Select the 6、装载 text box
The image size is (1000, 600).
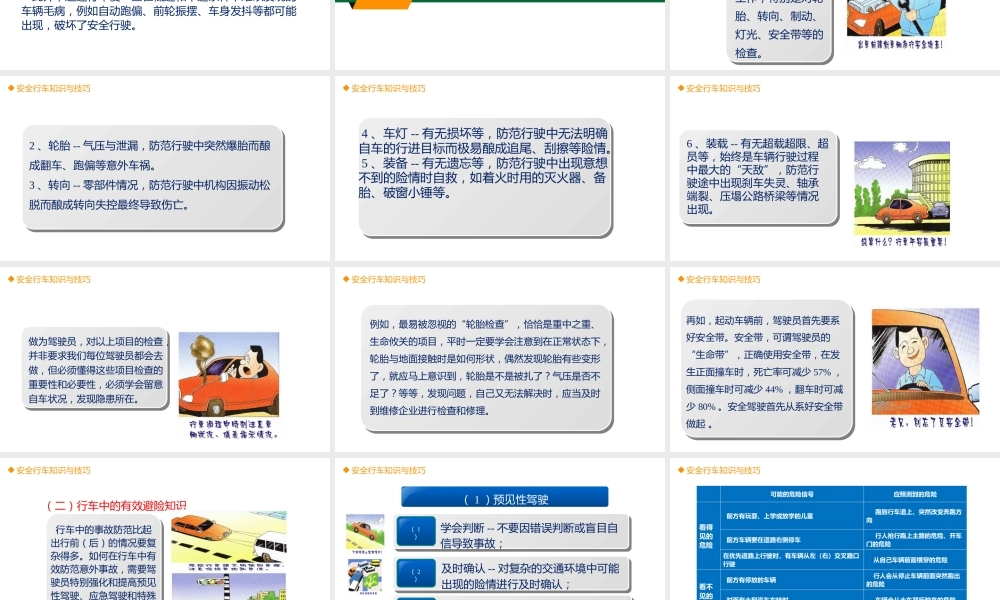click(x=759, y=177)
